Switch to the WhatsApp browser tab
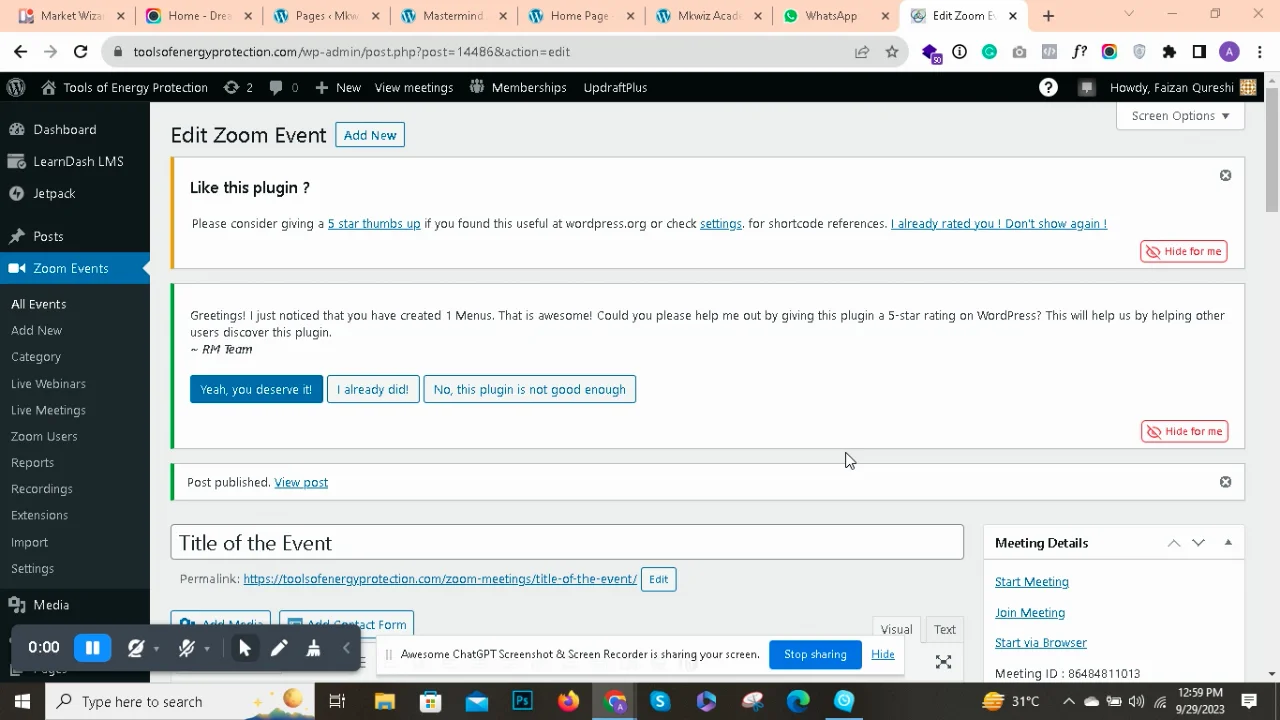 [x=835, y=16]
